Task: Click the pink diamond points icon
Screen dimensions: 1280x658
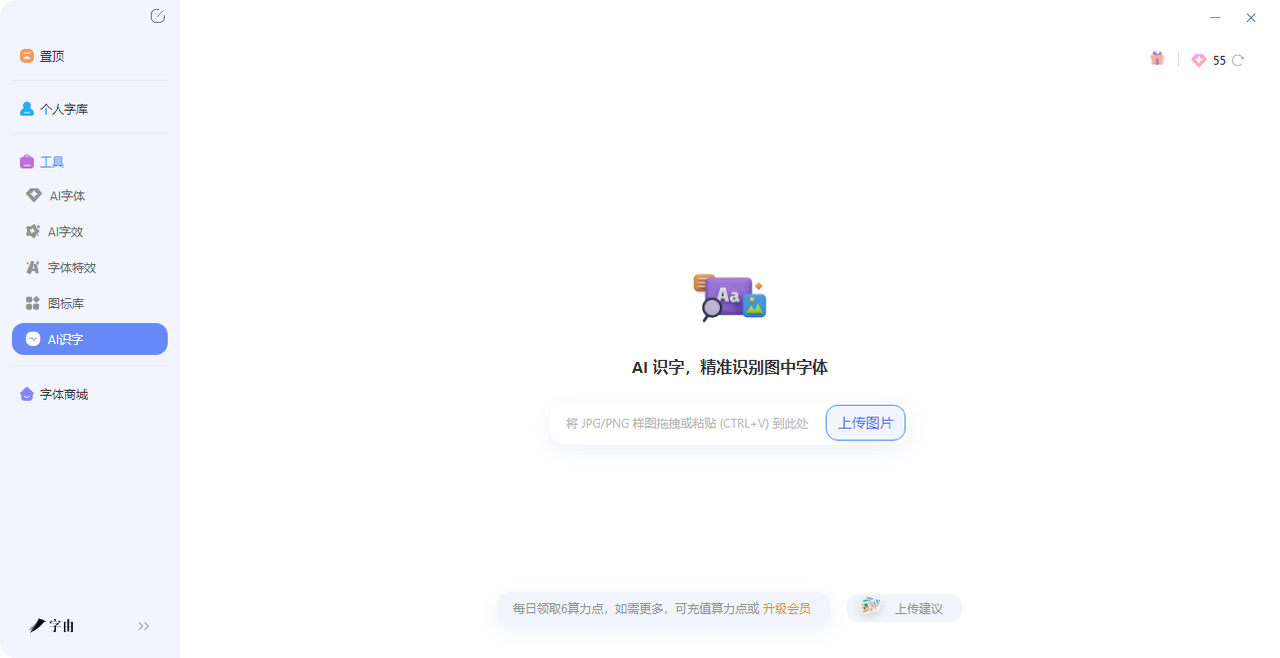Action: (1198, 60)
